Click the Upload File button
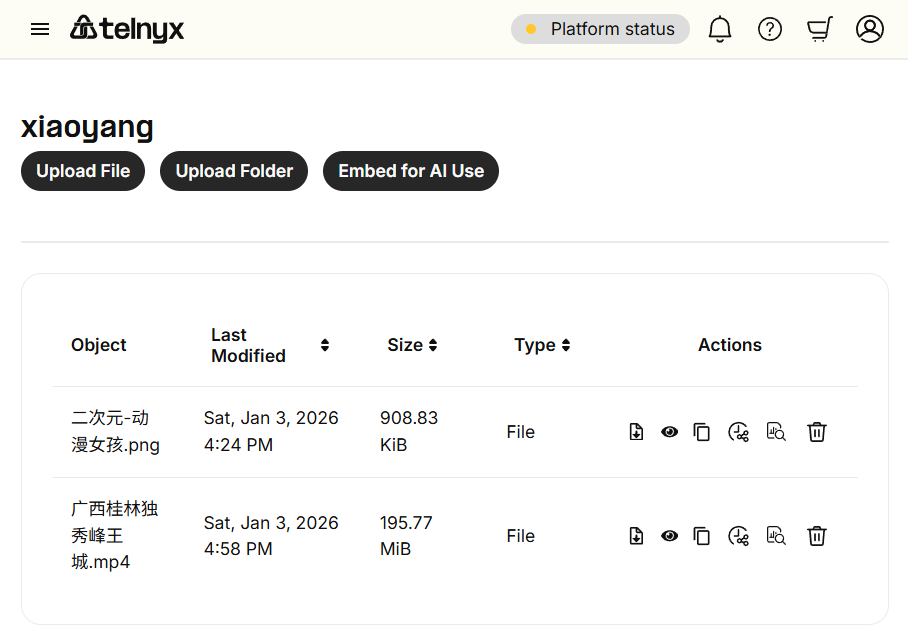908x640 pixels. [x=83, y=171]
